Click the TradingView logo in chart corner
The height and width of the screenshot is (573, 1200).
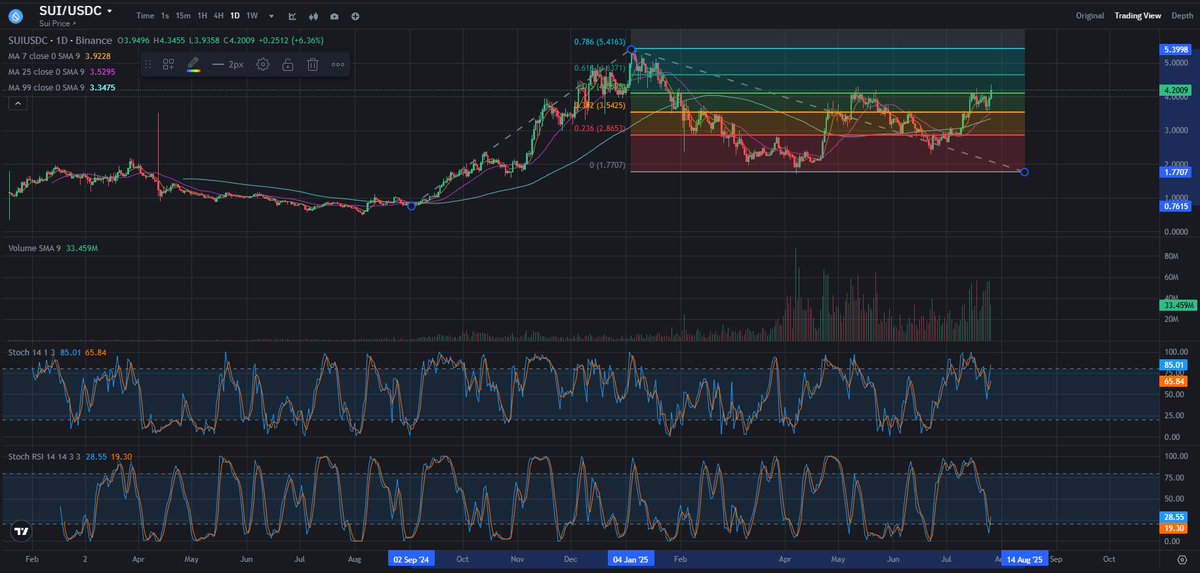[x=20, y=532]
